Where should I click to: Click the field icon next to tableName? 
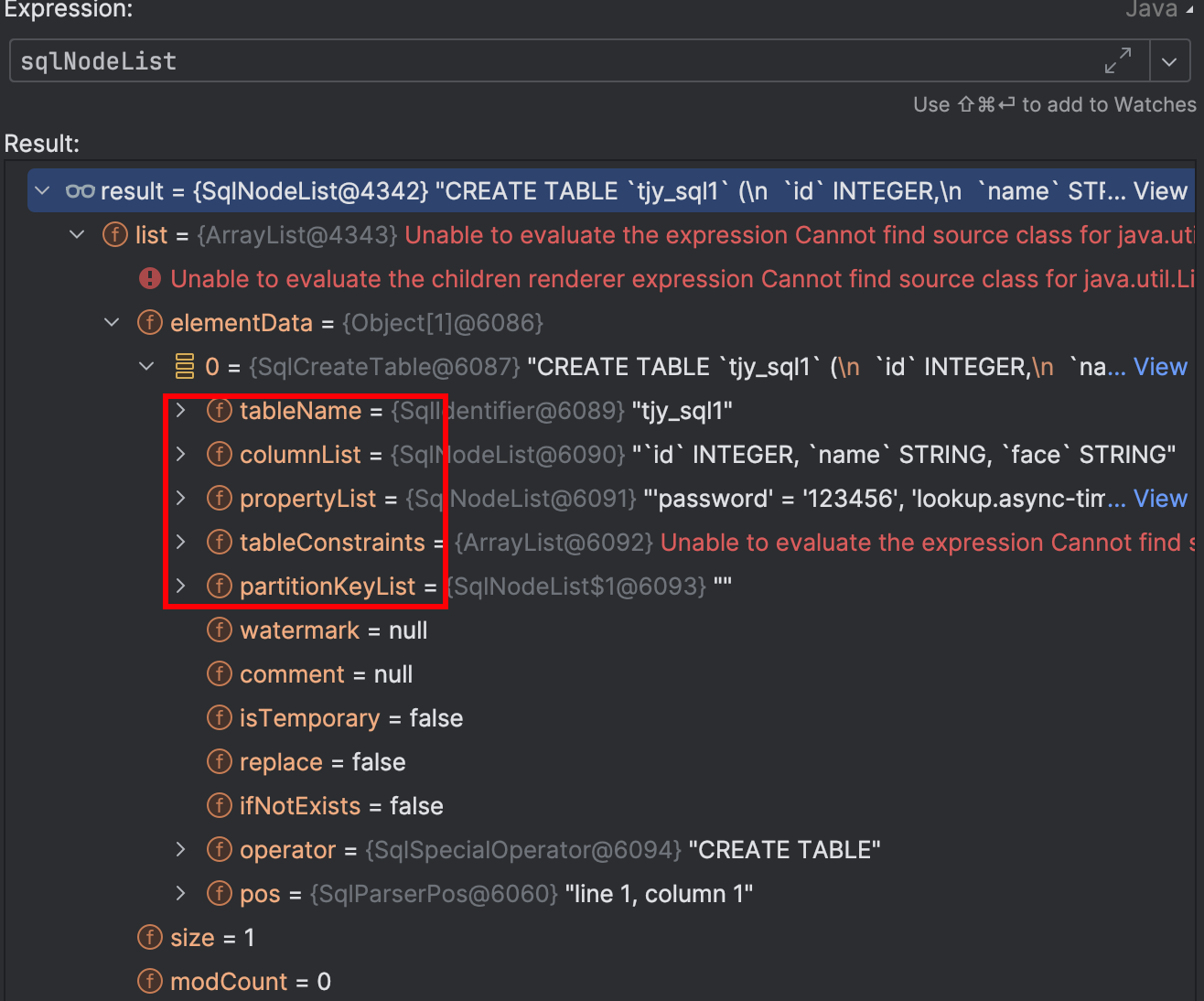point(220,411)
